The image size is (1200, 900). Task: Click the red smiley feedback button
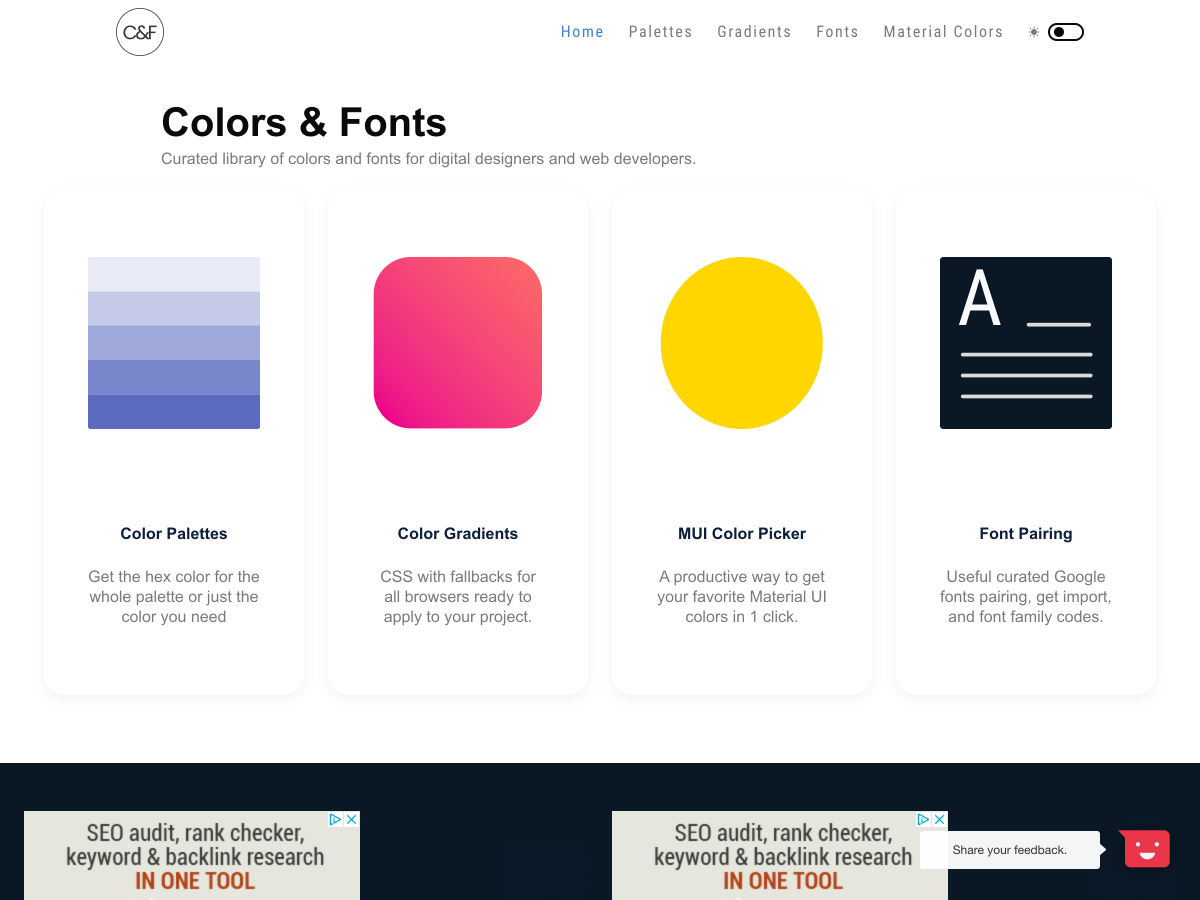click(1146, 849)
